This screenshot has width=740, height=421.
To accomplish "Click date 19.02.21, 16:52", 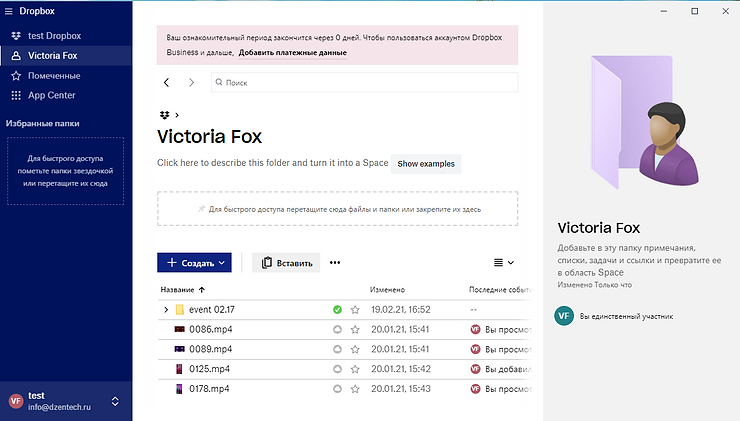I will (x=401, y=310).
